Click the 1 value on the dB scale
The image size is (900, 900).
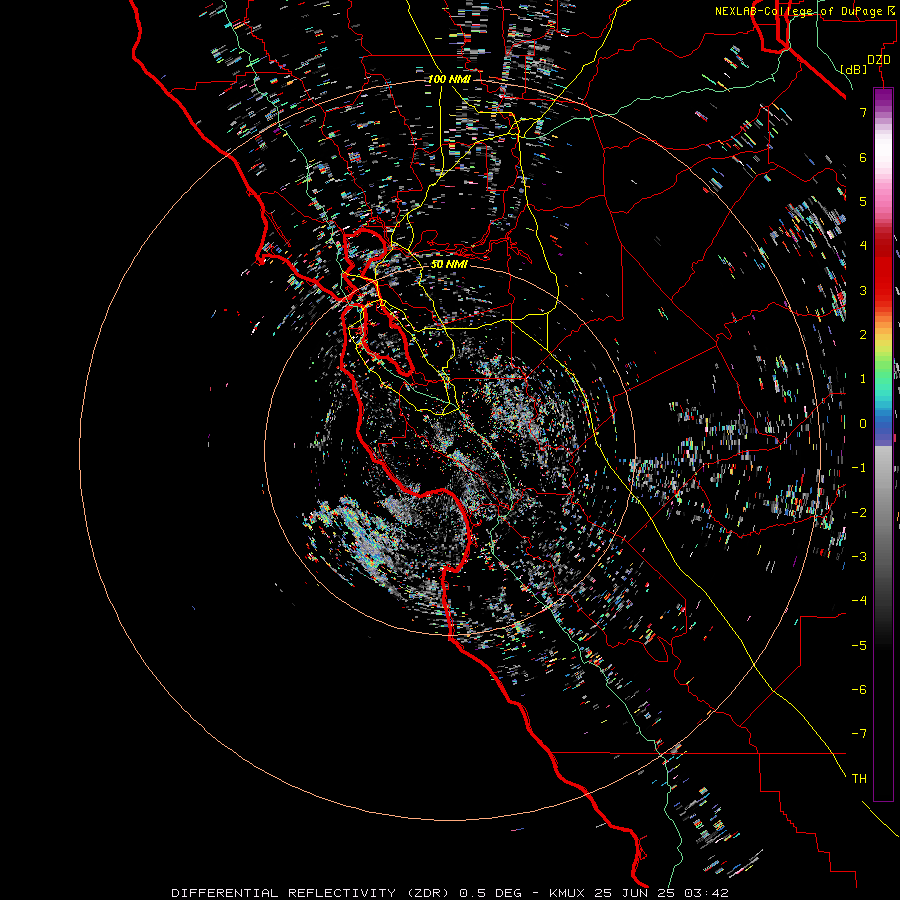coord(863,379)
